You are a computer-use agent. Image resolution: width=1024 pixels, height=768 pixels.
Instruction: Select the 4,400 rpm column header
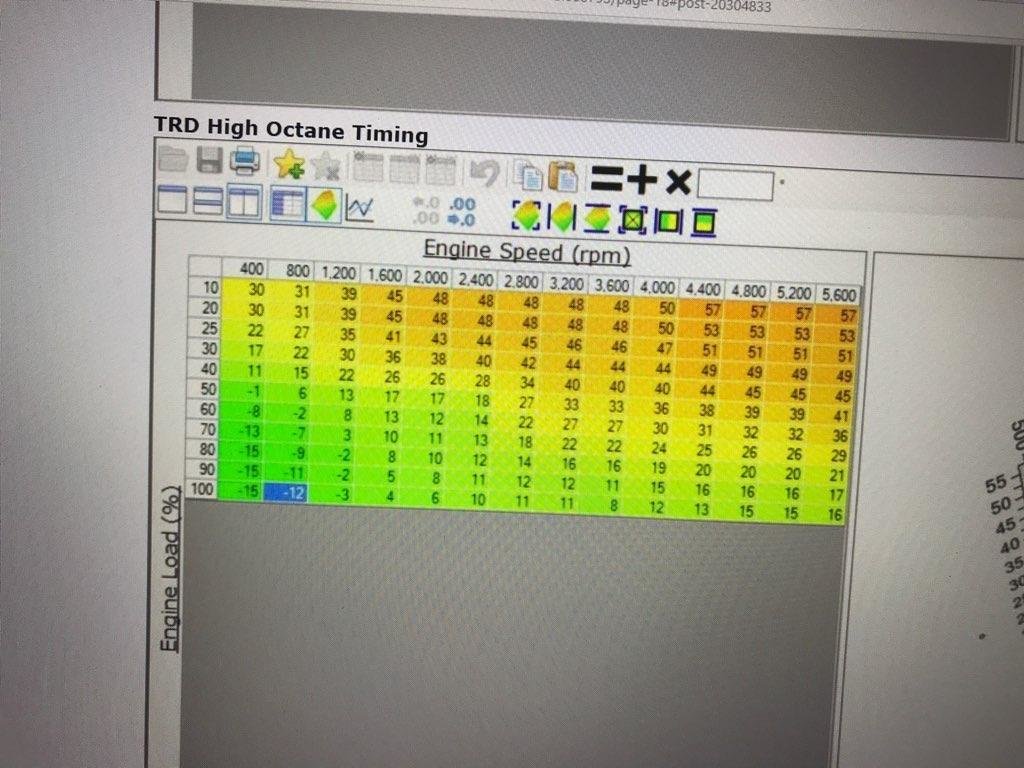(703, 289)
